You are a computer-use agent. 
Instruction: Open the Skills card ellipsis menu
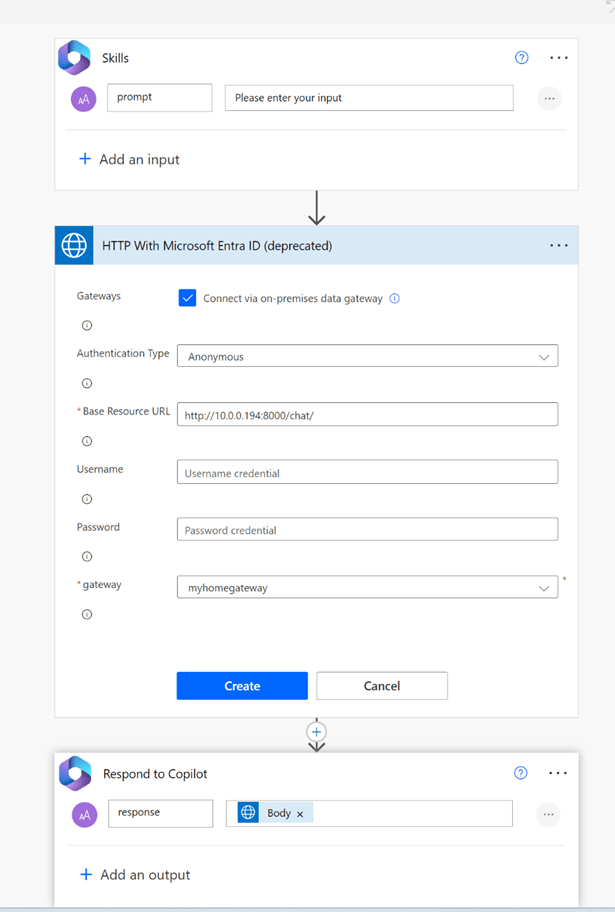click(x=559, y=58)
